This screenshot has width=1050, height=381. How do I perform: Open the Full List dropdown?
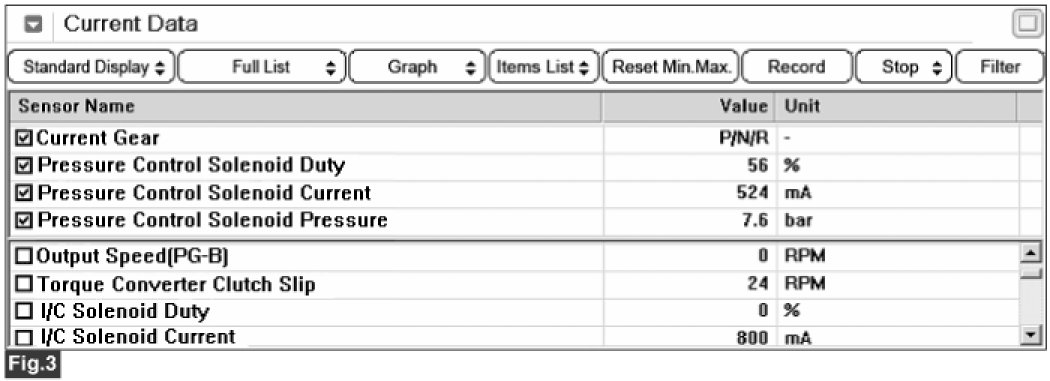262,67
